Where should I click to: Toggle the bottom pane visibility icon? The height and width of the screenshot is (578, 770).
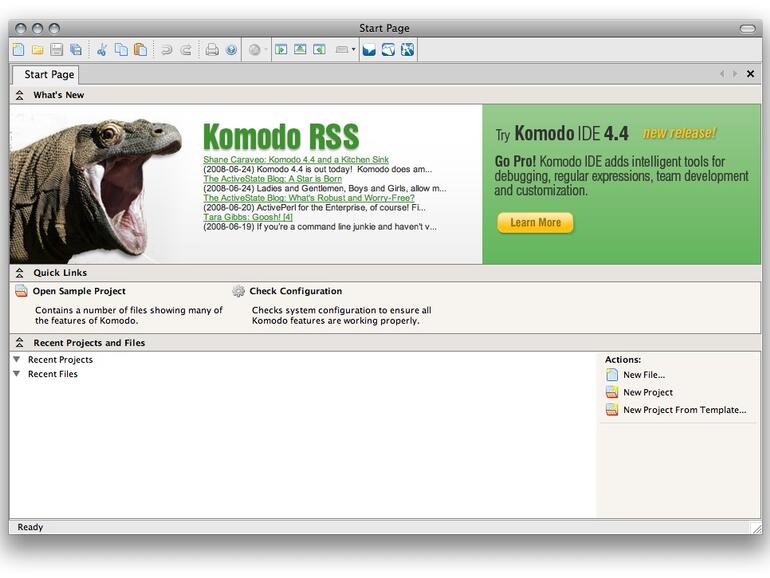point(300,49)
